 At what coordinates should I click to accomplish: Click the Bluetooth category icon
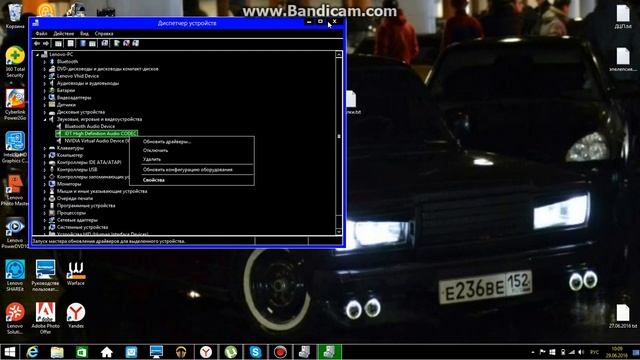(52, 62)
